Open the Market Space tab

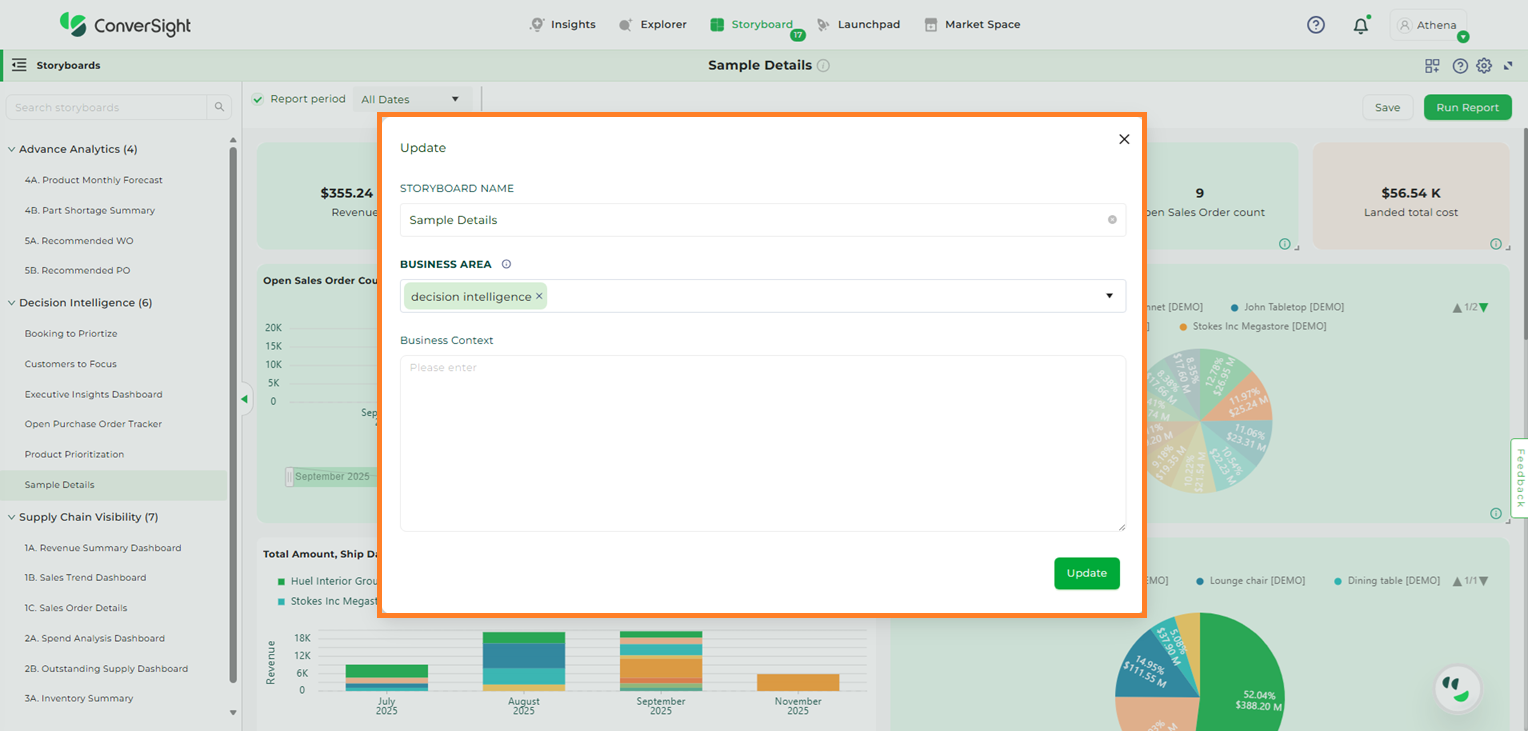point(972,25)
